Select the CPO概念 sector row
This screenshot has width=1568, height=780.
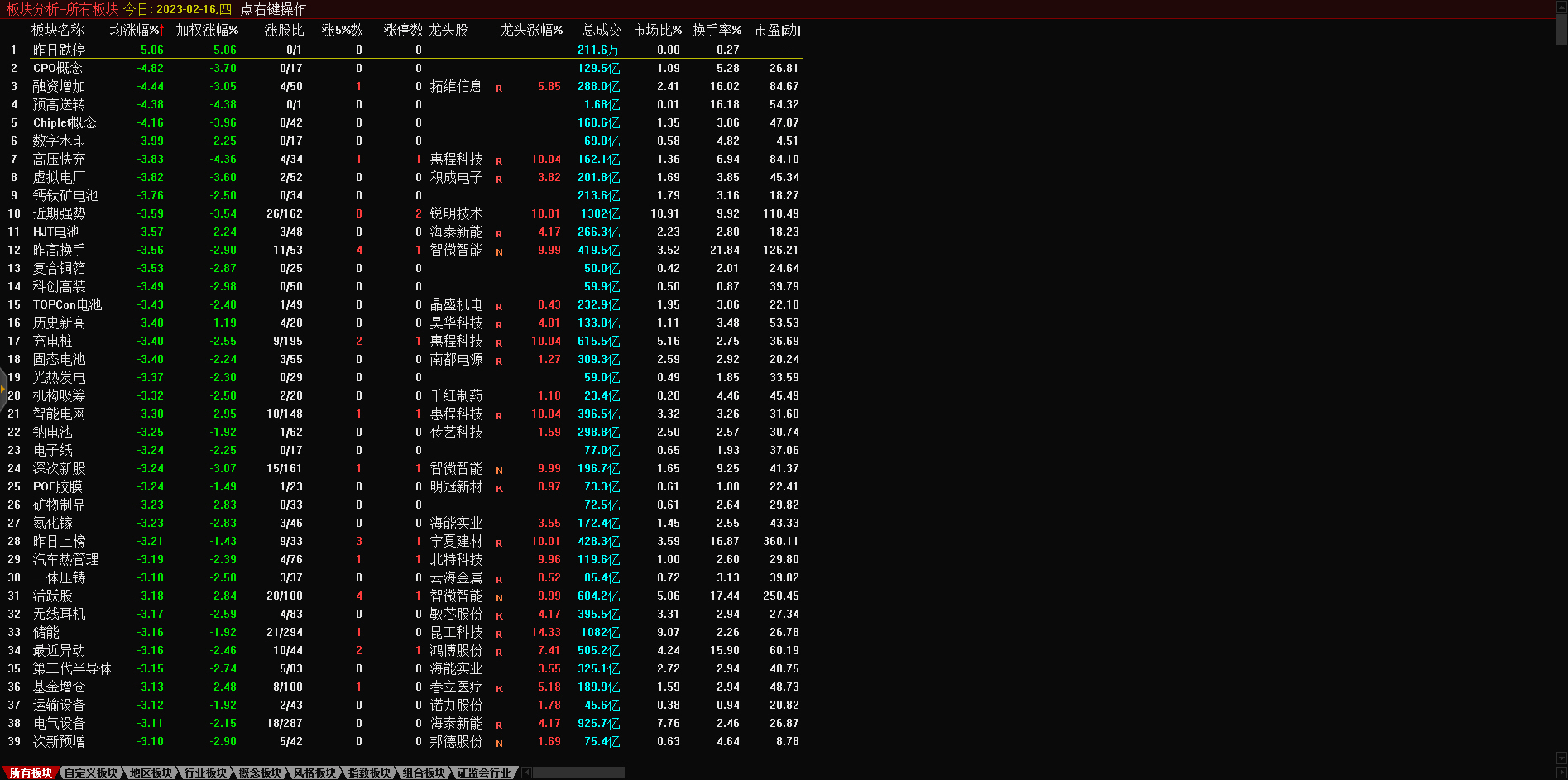click(x=58, y=68)
